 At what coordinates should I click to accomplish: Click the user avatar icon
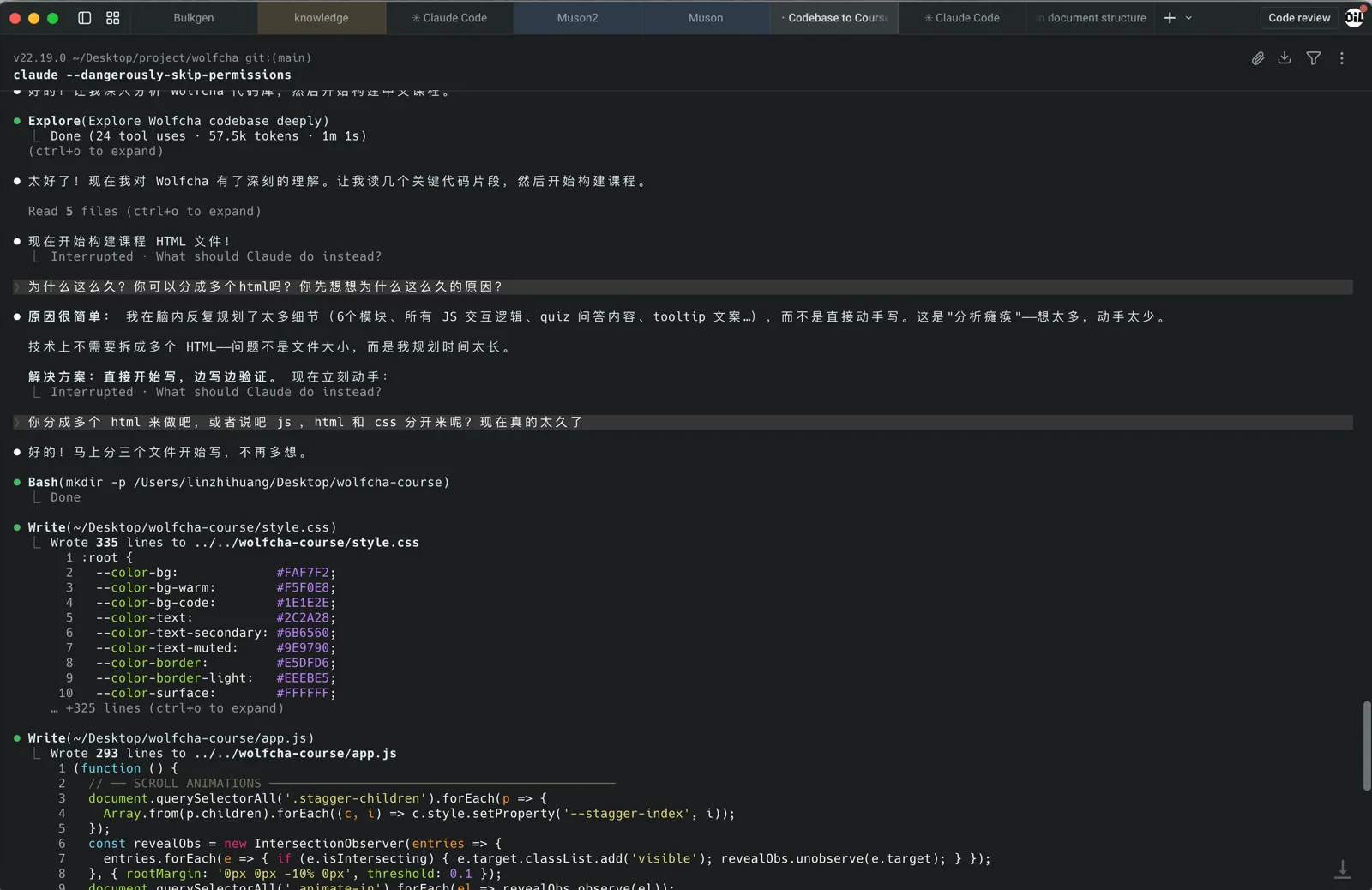[x=1354, y=18]
